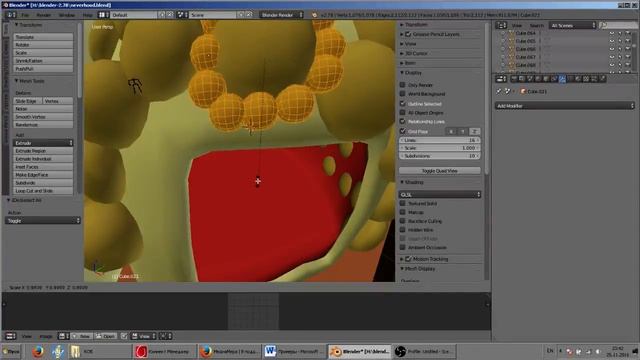This screenshot has height=360, width=640.
Task: Click the Blender logo icon in the info header
Action: click(x=314, y=15)
